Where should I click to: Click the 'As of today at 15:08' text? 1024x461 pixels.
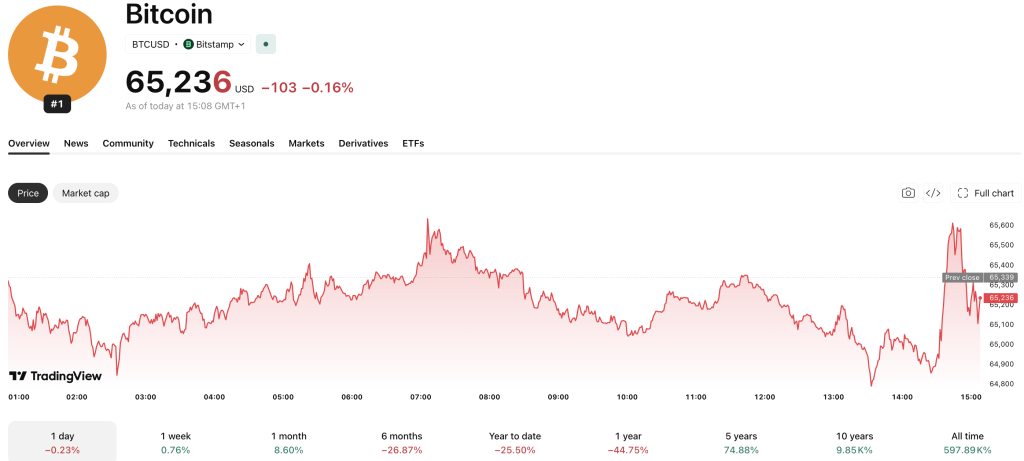point(185,106)
